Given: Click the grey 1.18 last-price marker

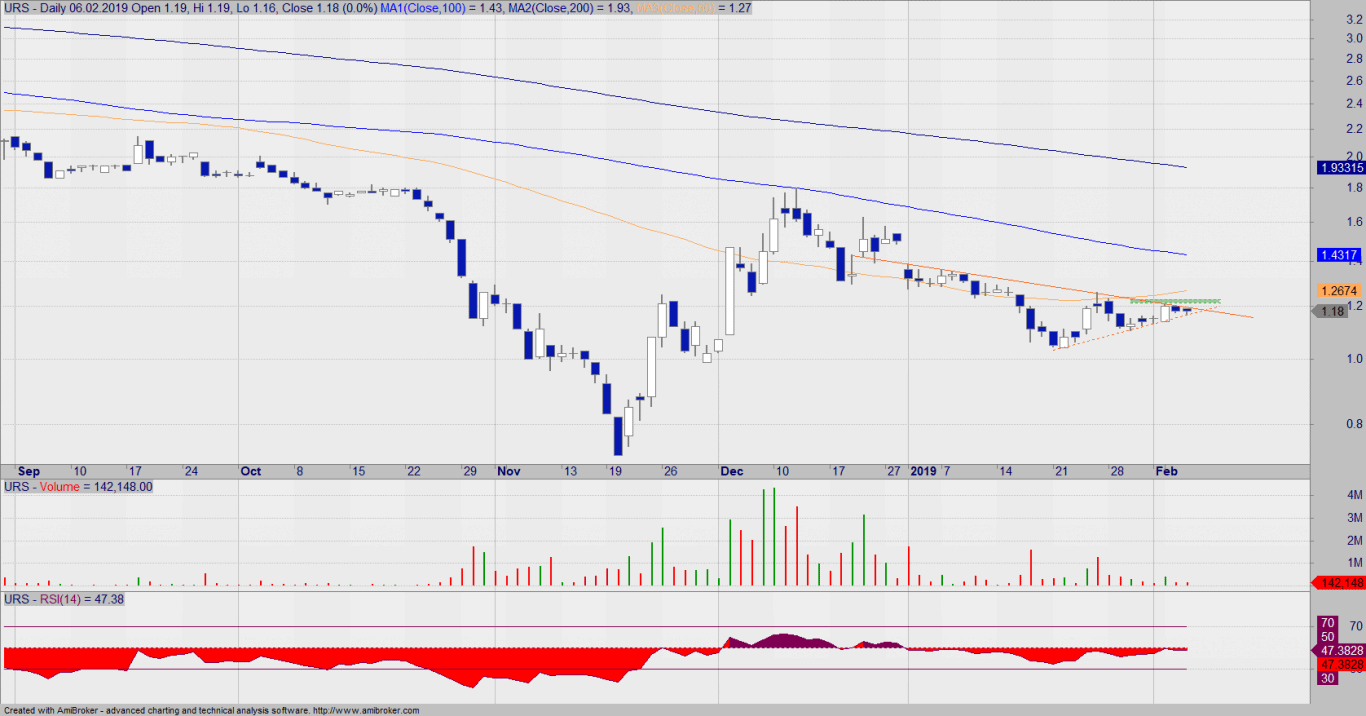Looking at the screenshot, I should click(x=1335, y=312).
